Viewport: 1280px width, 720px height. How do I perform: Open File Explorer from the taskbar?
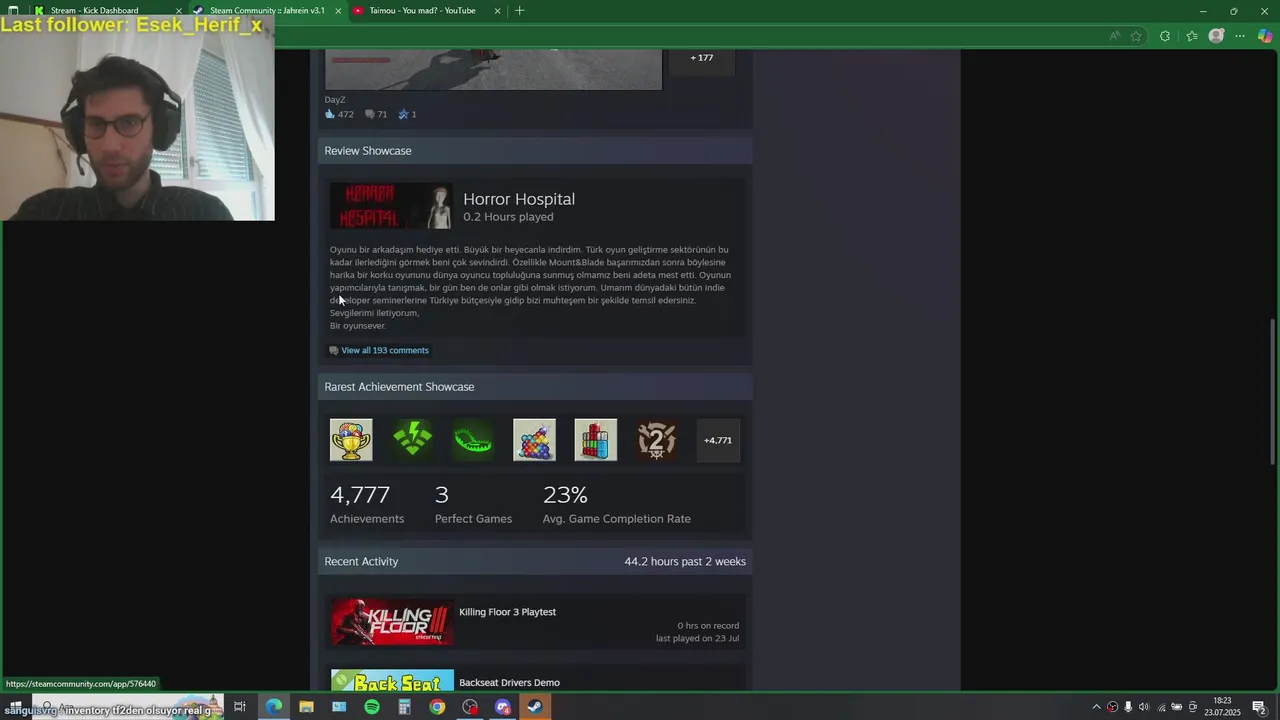(306, 707)
